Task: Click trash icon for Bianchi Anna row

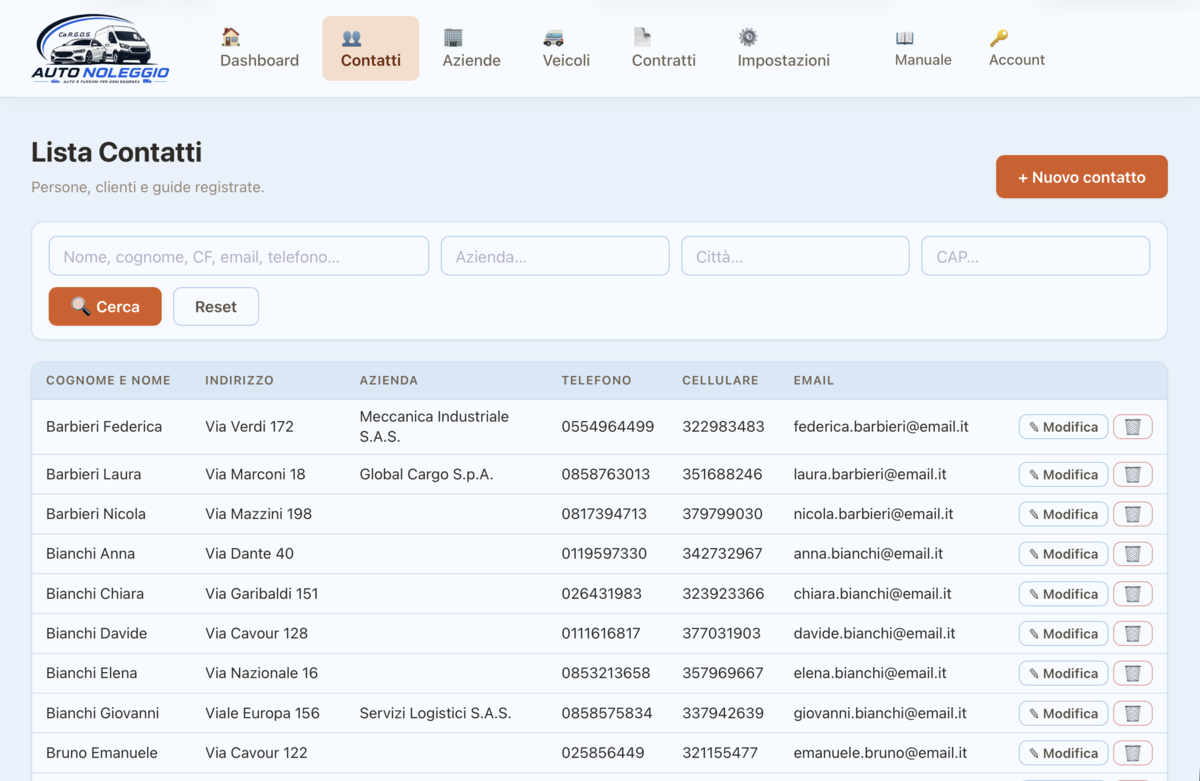Action: [x=1133, y=554]
